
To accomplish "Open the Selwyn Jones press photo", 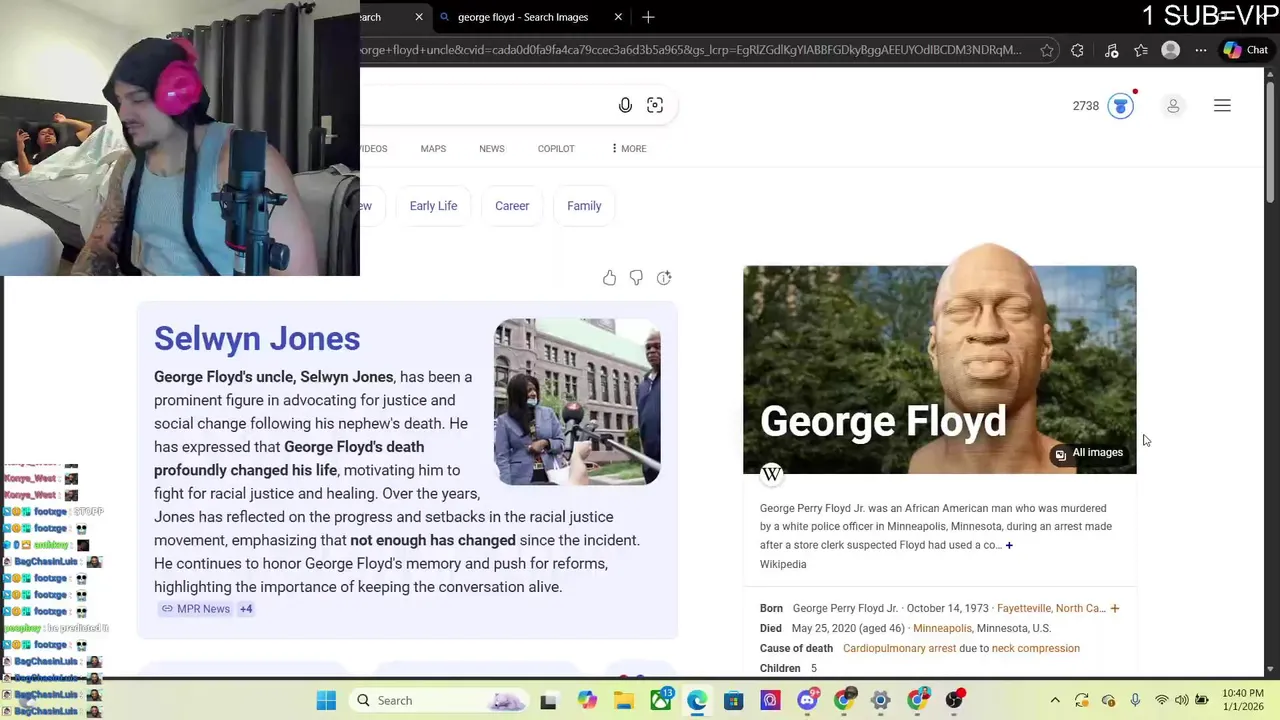I will coord(577,402).
